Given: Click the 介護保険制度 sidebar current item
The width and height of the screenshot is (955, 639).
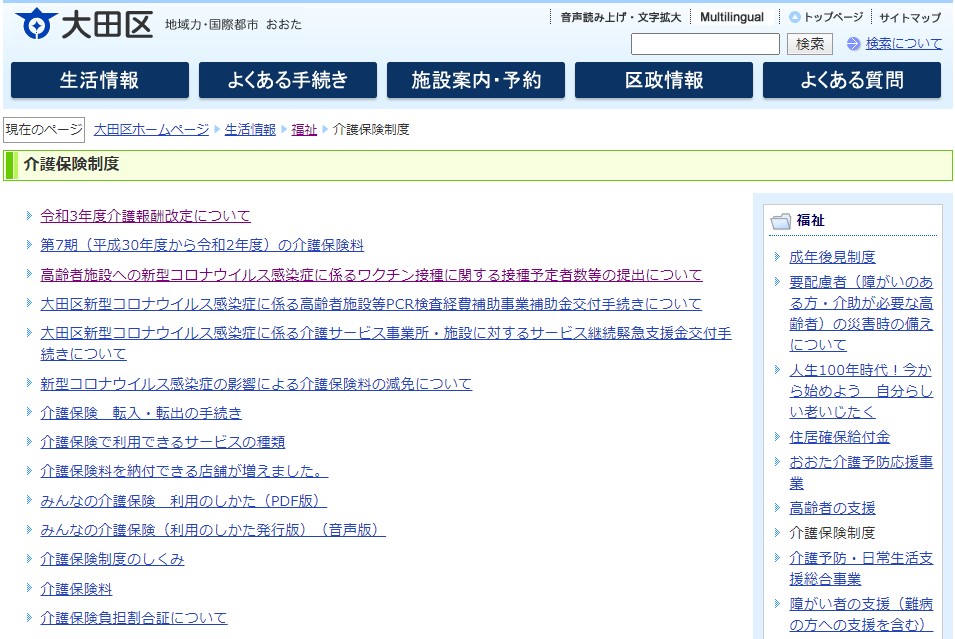Looking at the screenshot, I should point(832,533).
